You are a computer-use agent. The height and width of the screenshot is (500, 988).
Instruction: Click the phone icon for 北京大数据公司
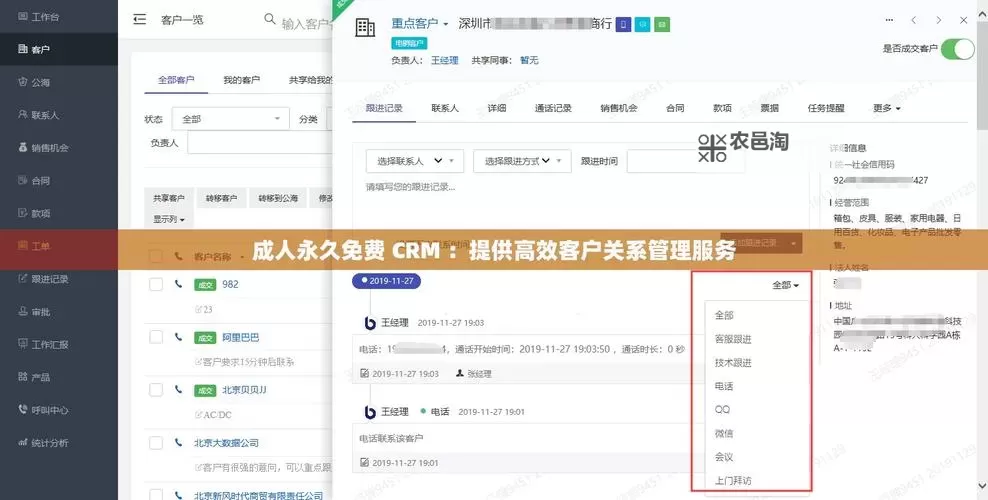click(178, 443)
